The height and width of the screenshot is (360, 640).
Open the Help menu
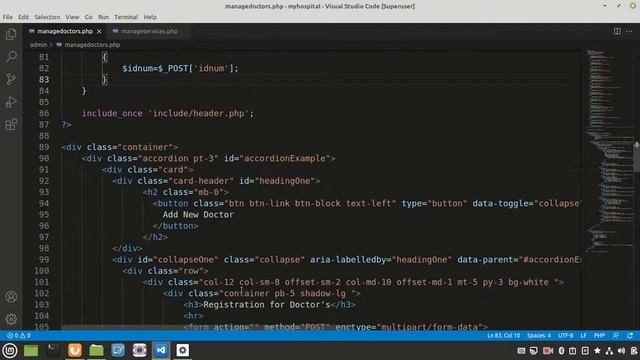click(150, 17)
